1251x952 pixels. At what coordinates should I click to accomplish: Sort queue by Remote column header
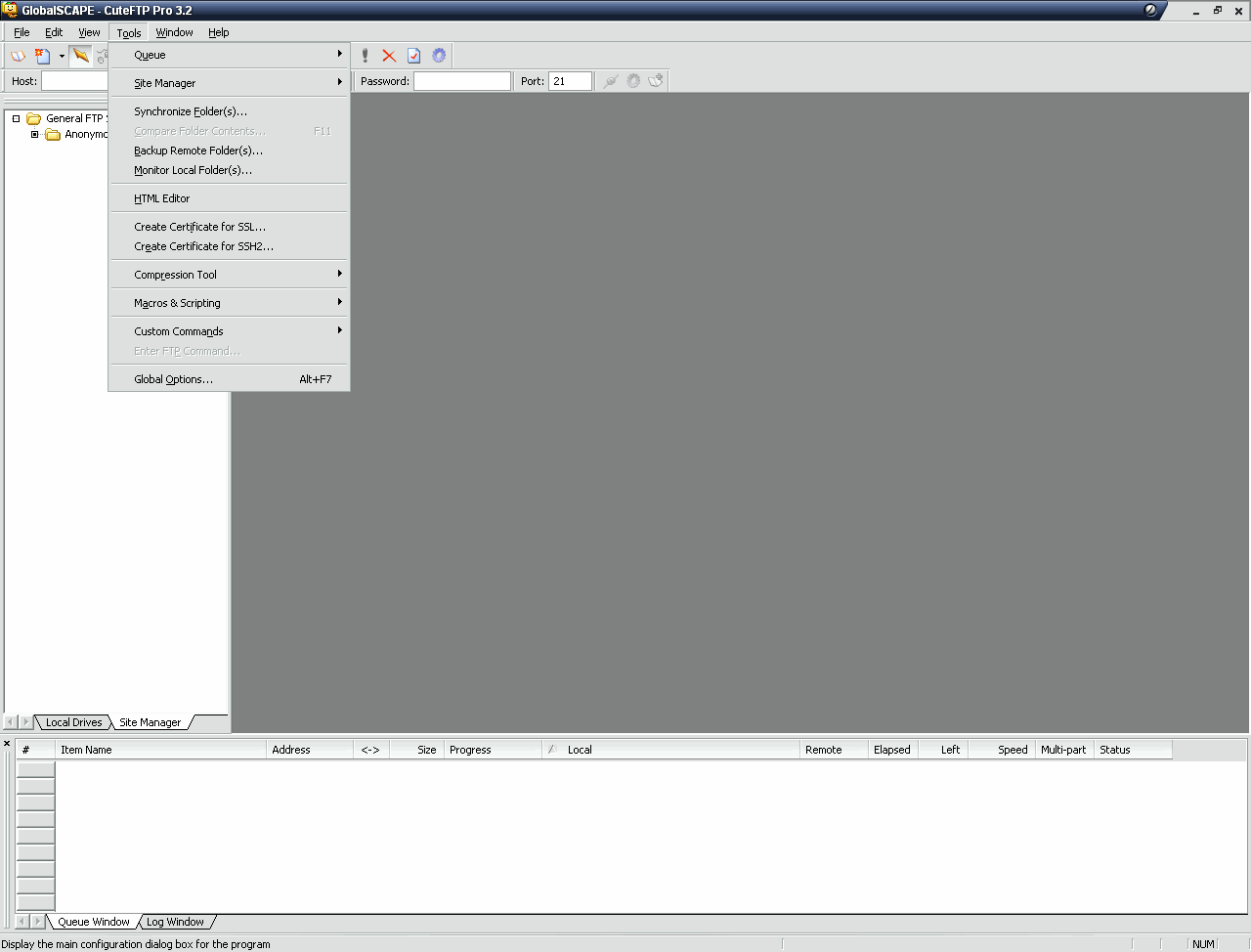(x=834, y=750)
